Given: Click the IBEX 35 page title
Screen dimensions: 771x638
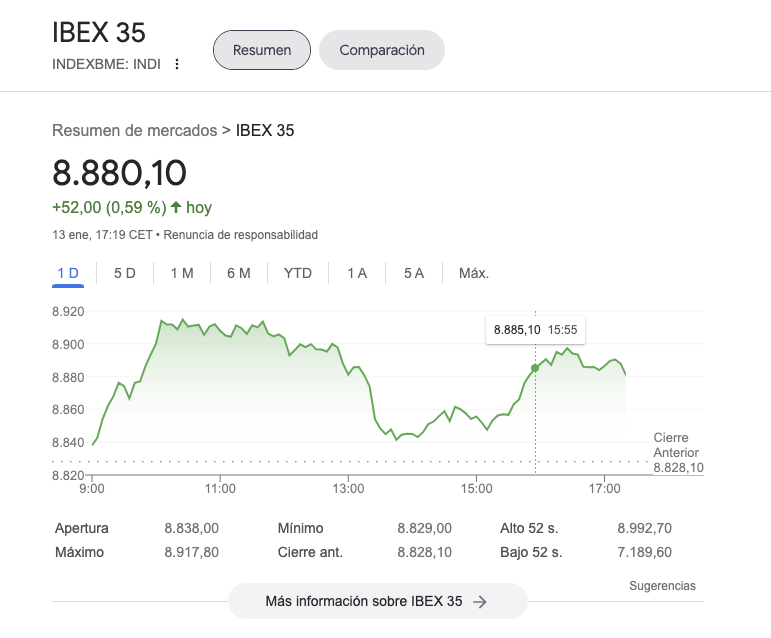Looking at the screenshot, I should click(x=99, y=33).
